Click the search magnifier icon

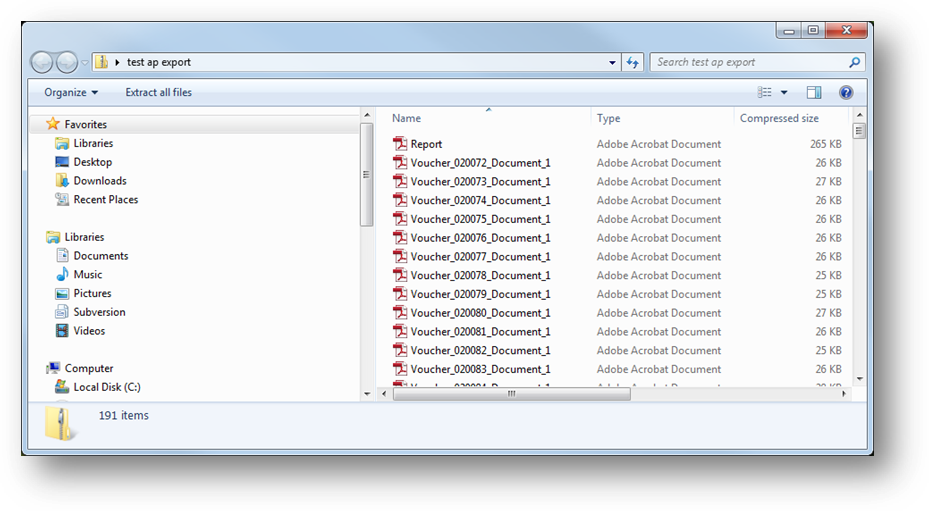(x=855, y=62)
